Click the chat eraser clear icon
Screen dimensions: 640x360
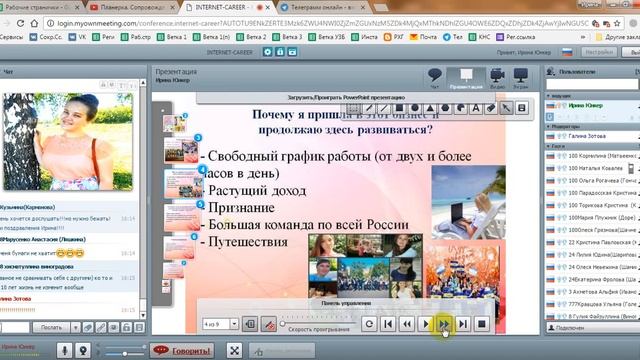pos(88,327)
